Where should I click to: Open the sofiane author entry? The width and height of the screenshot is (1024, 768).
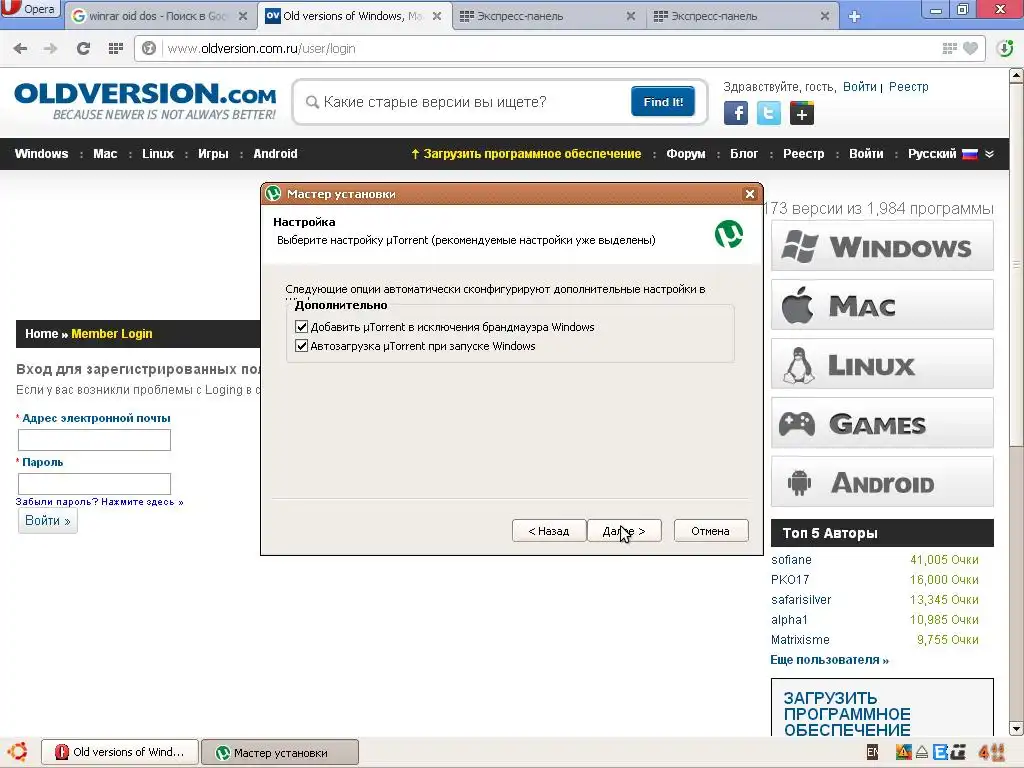tap(791, 560)
